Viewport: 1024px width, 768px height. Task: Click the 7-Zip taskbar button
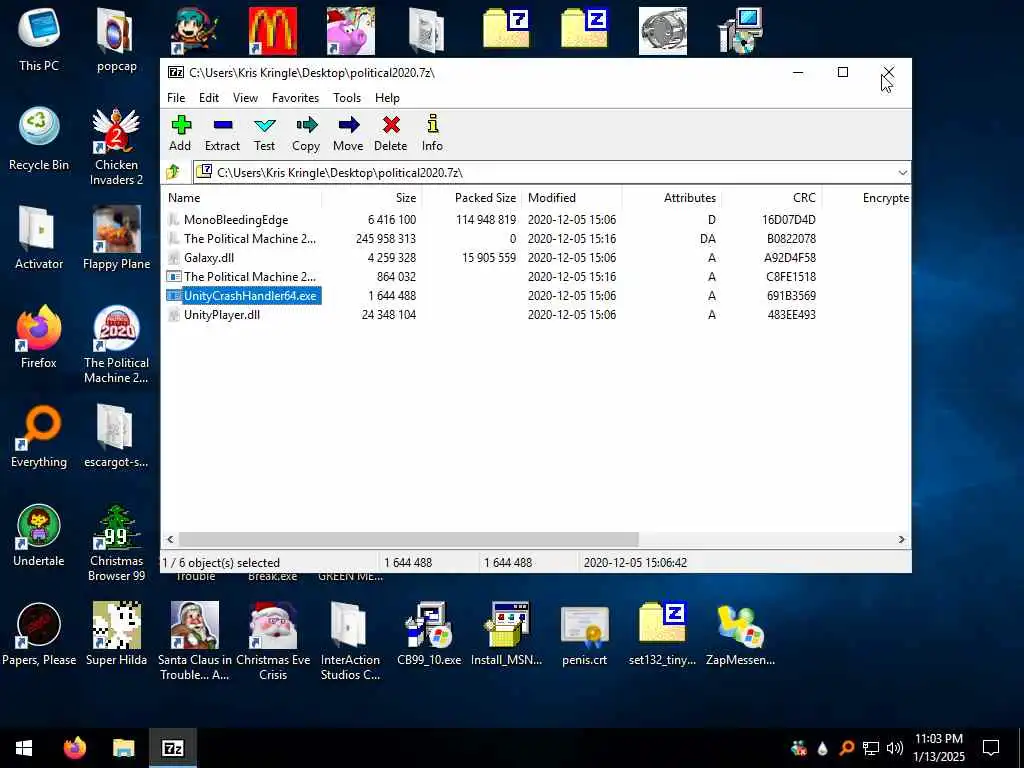pos(172,748)
